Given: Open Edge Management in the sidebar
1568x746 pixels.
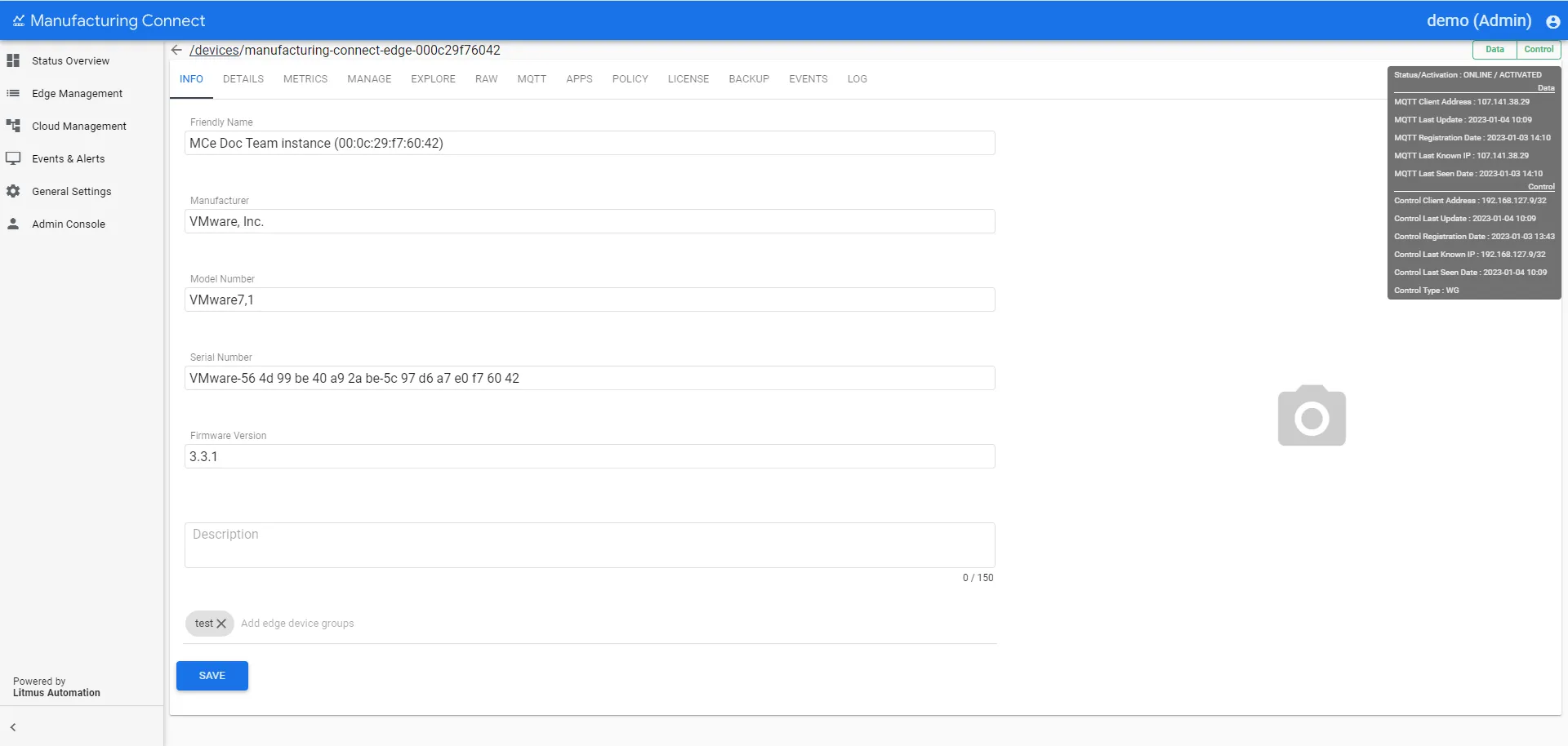Looking at the screenshot, I should [x=77, y=94].
